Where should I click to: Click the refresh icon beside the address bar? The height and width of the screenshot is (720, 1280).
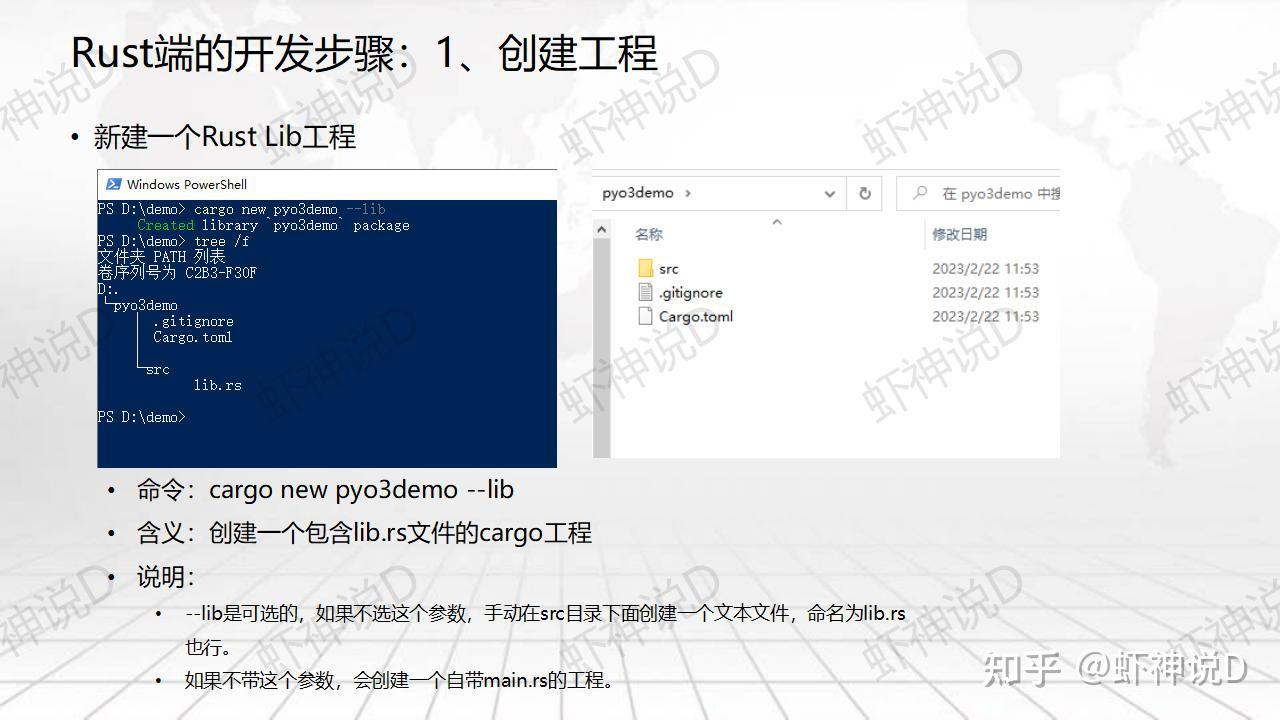(x=863, y=193)
